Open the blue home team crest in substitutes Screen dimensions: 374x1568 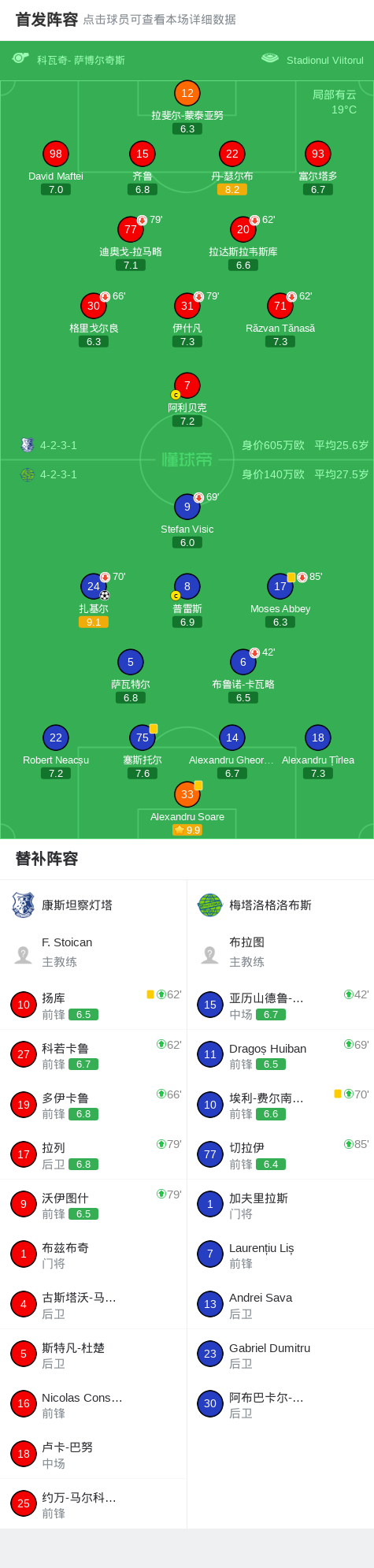23,905
